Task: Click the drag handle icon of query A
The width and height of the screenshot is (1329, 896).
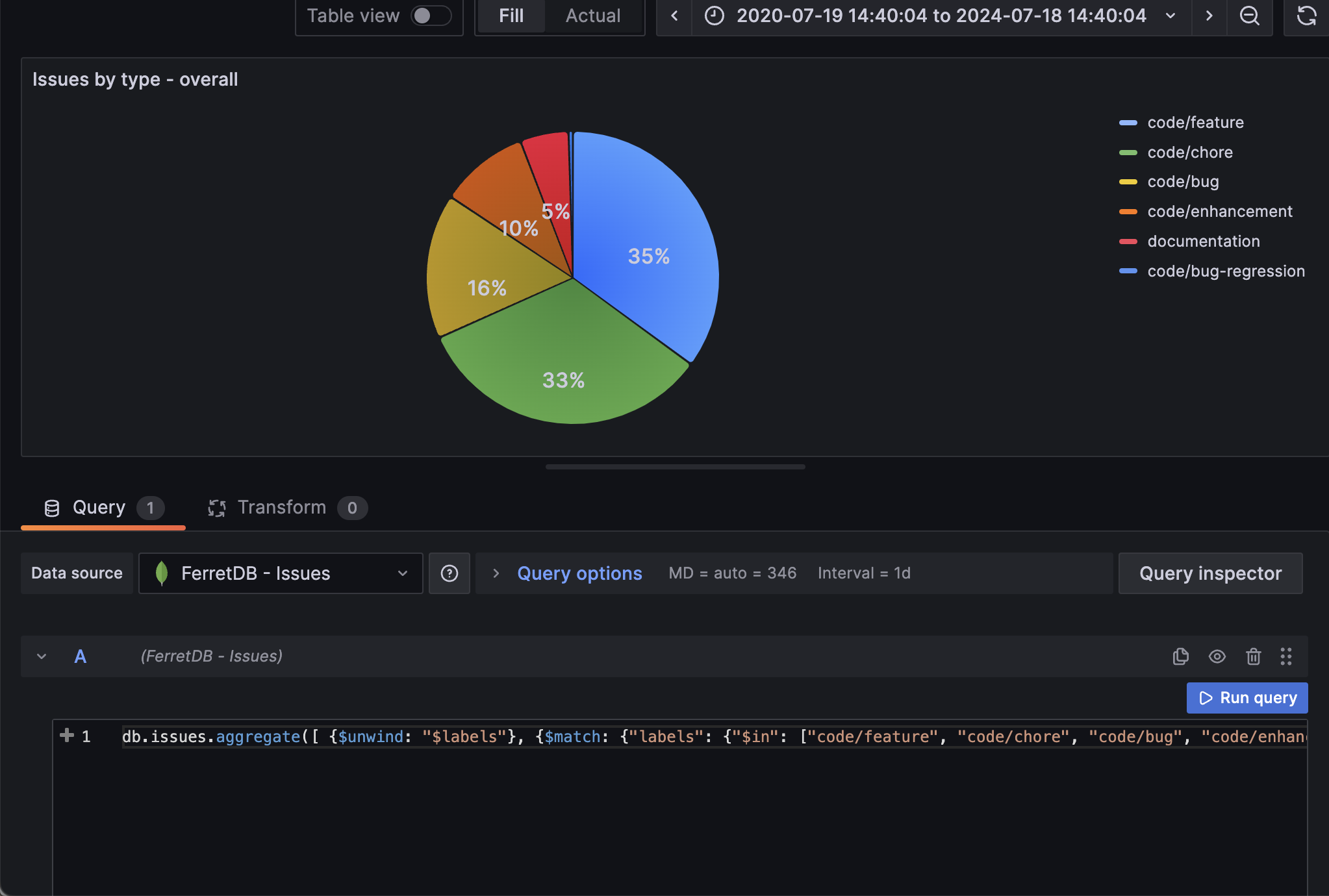Action: tap(1285, 656)
